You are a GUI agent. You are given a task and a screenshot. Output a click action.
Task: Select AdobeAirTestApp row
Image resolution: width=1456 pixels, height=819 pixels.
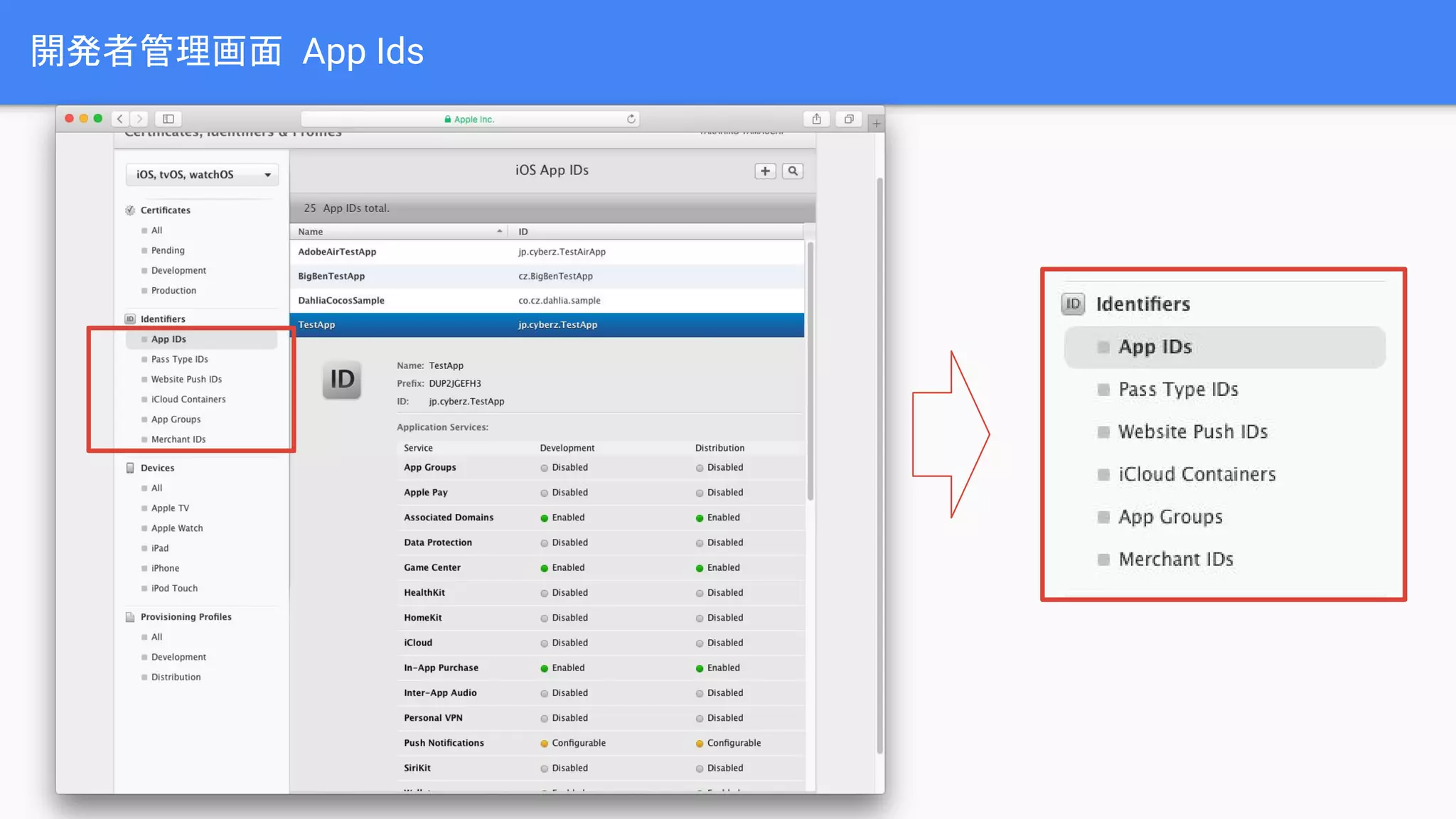coord(547,252)
